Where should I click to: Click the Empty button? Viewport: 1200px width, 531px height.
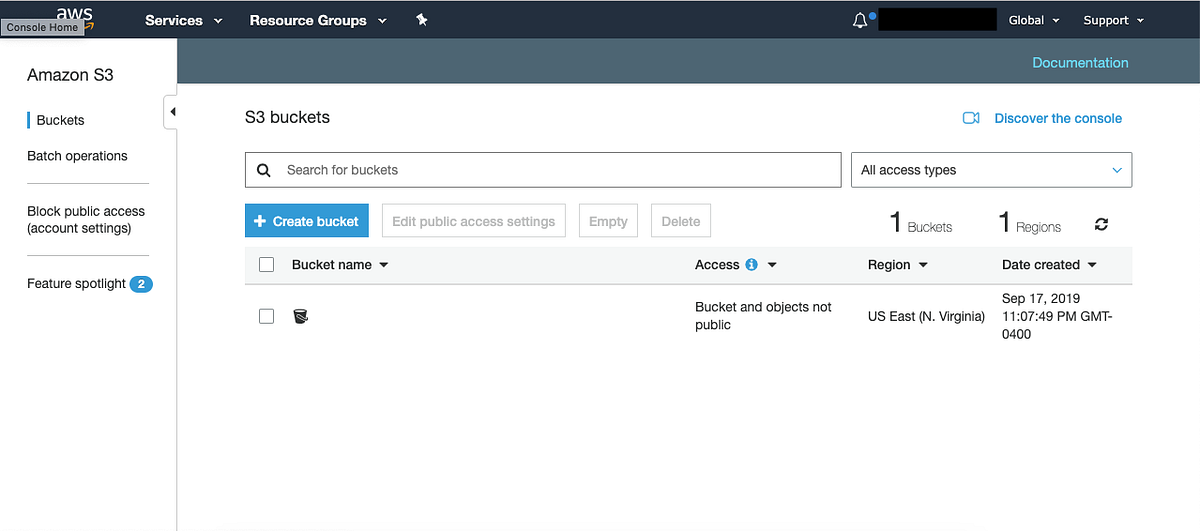608,221
